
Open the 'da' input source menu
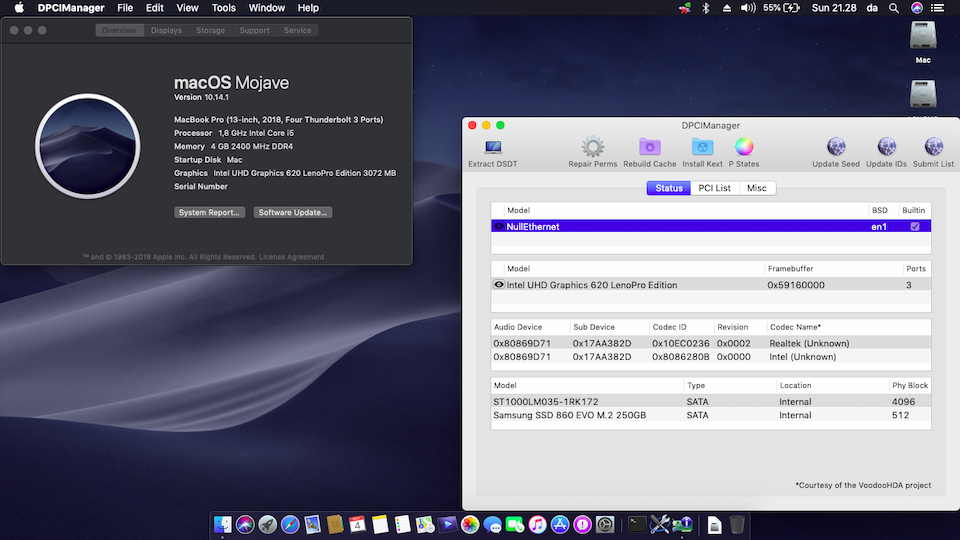click(x=872, y=8)
